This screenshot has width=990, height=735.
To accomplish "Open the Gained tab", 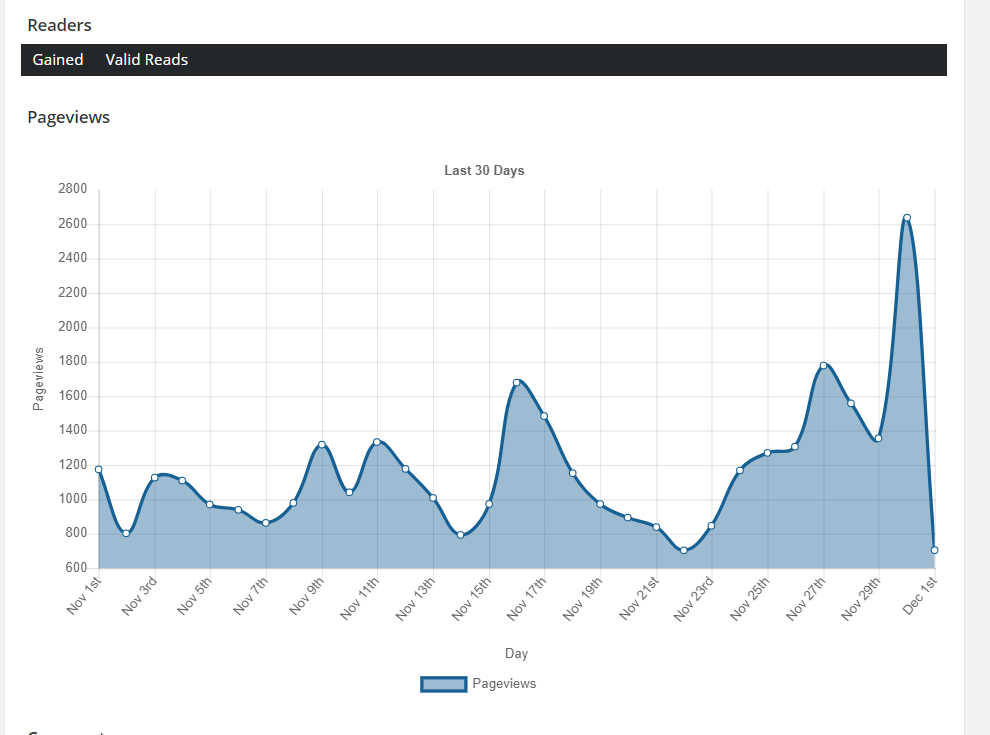I will point(58,60).
